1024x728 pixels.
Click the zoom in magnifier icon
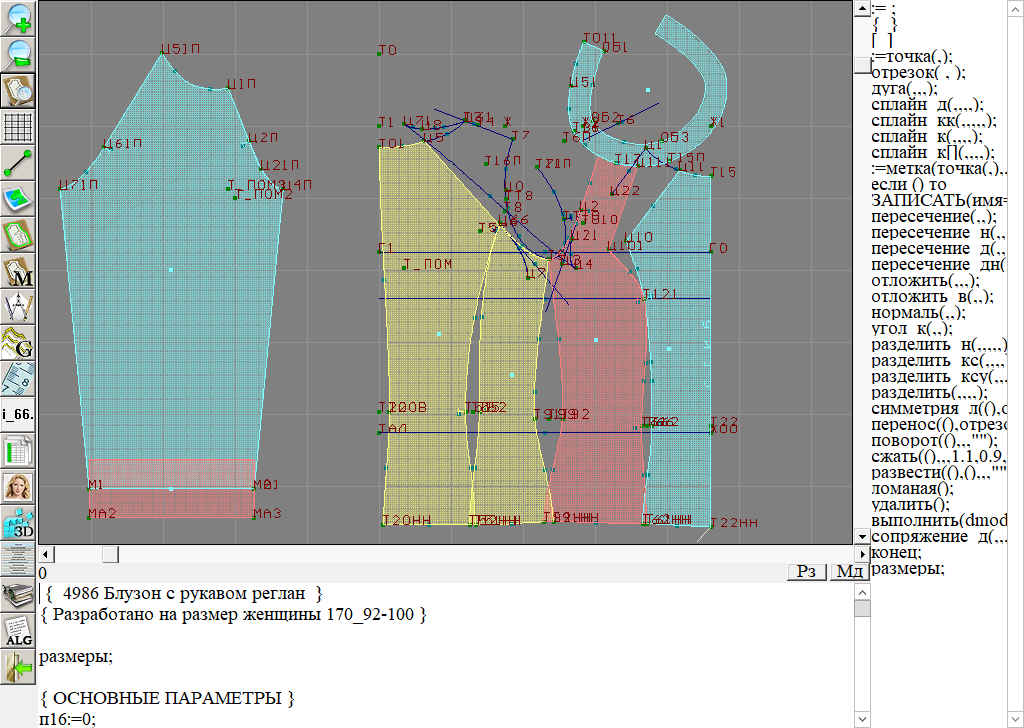(x=19, y=18)
